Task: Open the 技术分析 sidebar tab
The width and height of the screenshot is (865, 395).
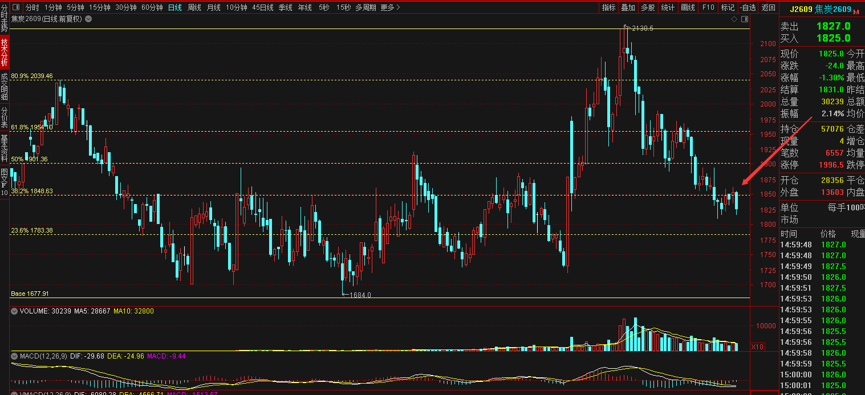Action: [4, 51]
